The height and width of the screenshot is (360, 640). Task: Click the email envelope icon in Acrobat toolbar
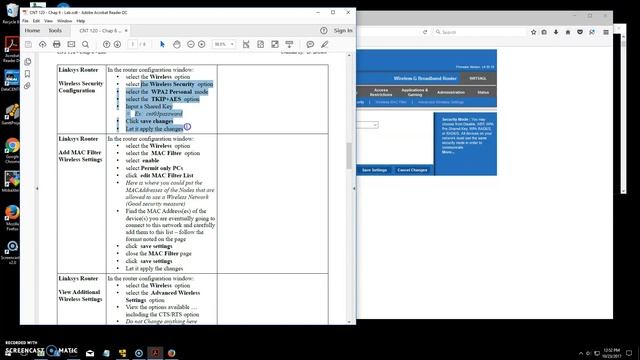point(71,44)
